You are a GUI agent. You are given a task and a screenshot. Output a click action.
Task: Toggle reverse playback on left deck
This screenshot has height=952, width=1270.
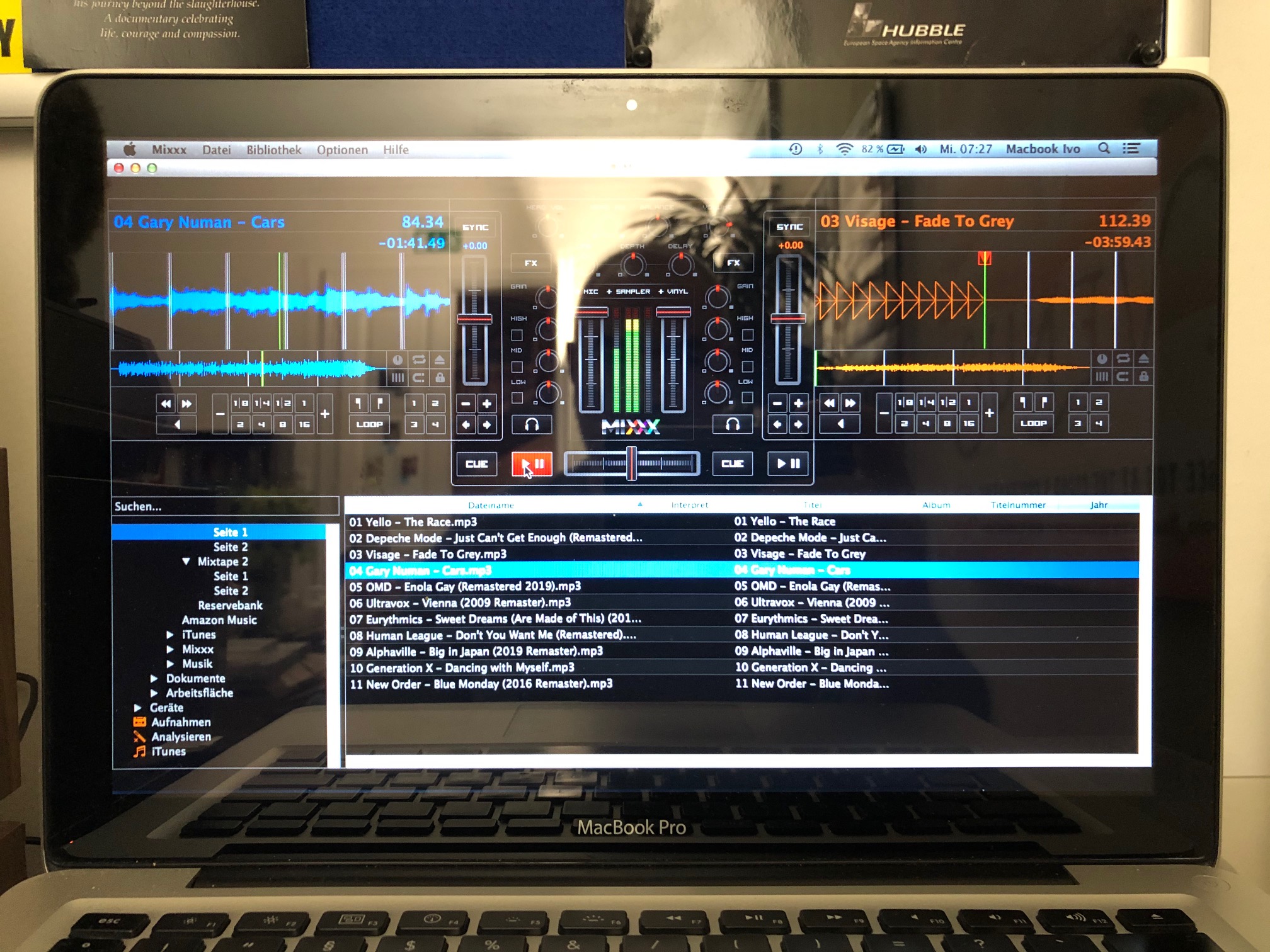pos(177,424)
